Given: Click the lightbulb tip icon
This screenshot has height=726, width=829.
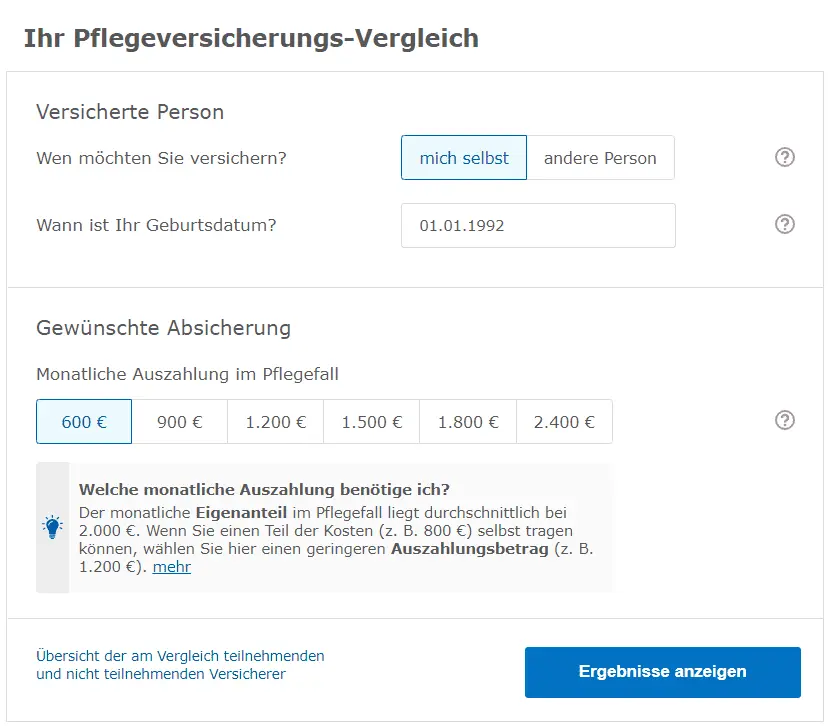Looking at the screenshot, I should tap(53, 528).
